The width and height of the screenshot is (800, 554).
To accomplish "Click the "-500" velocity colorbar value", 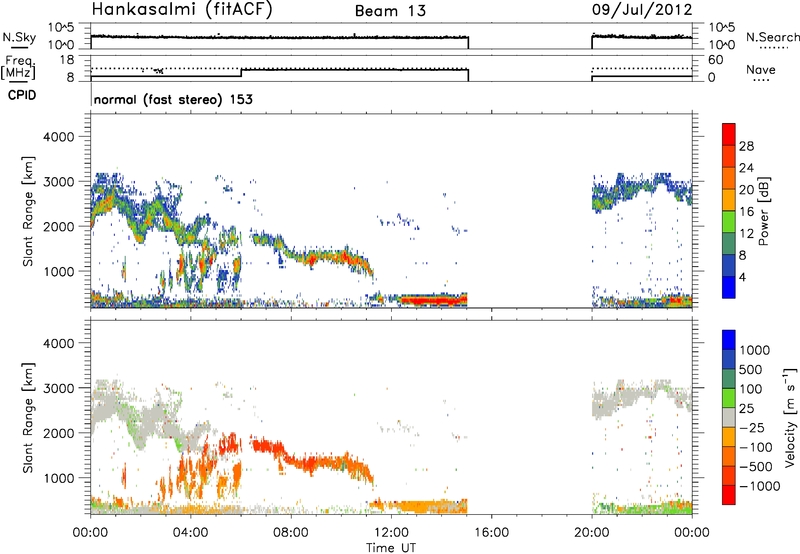I will click(755, 467).
